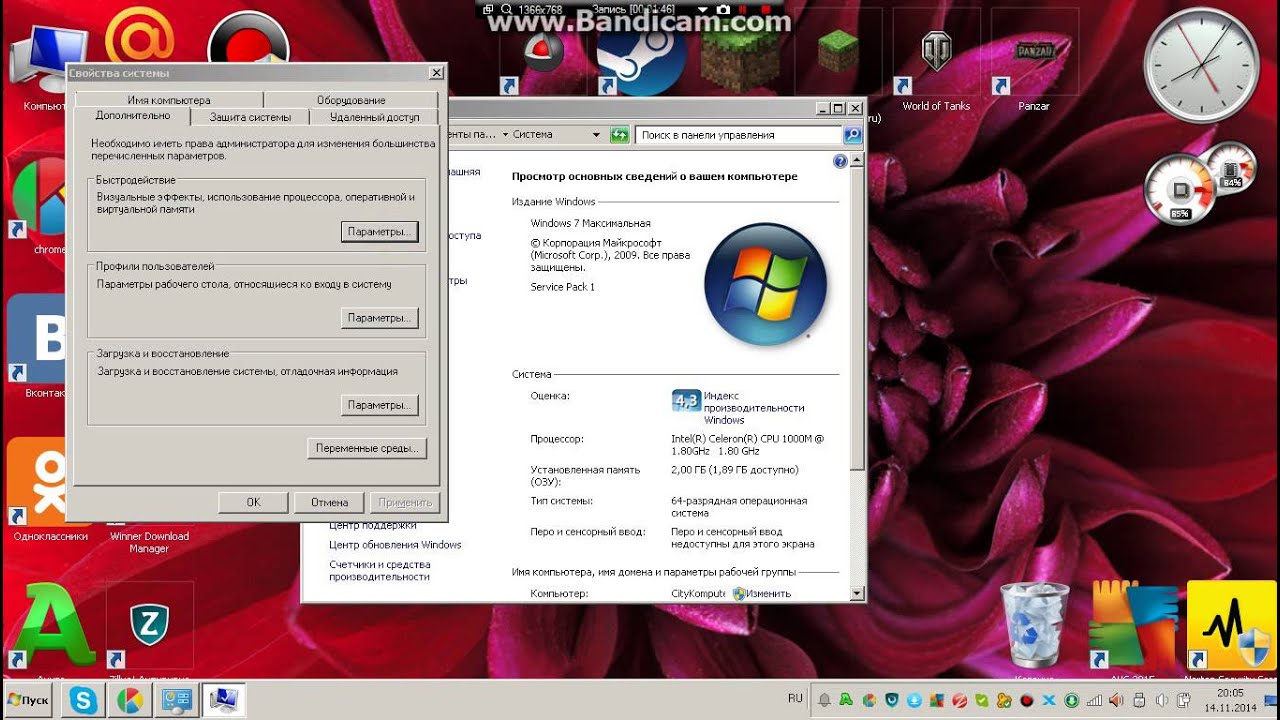Expand the Система breadcrumb dropdown arrow
The image size is (1280, 720).
pyautogui.click(x=505, y=134)
